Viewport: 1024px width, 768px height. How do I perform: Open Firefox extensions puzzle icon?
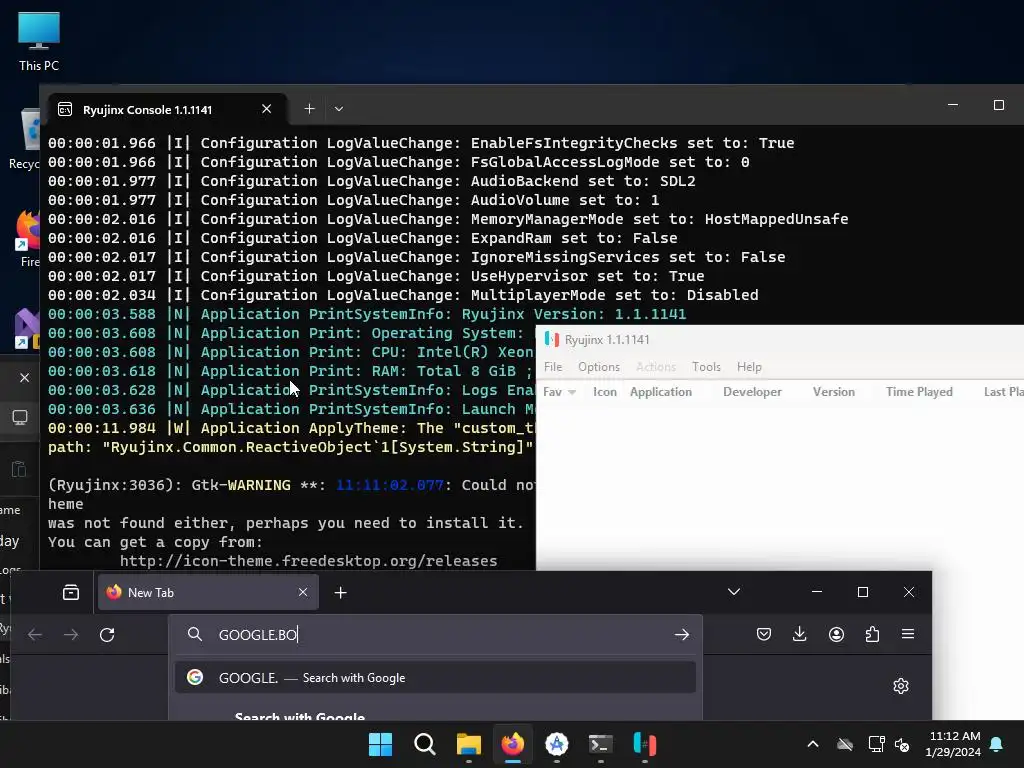pos(872,634)
